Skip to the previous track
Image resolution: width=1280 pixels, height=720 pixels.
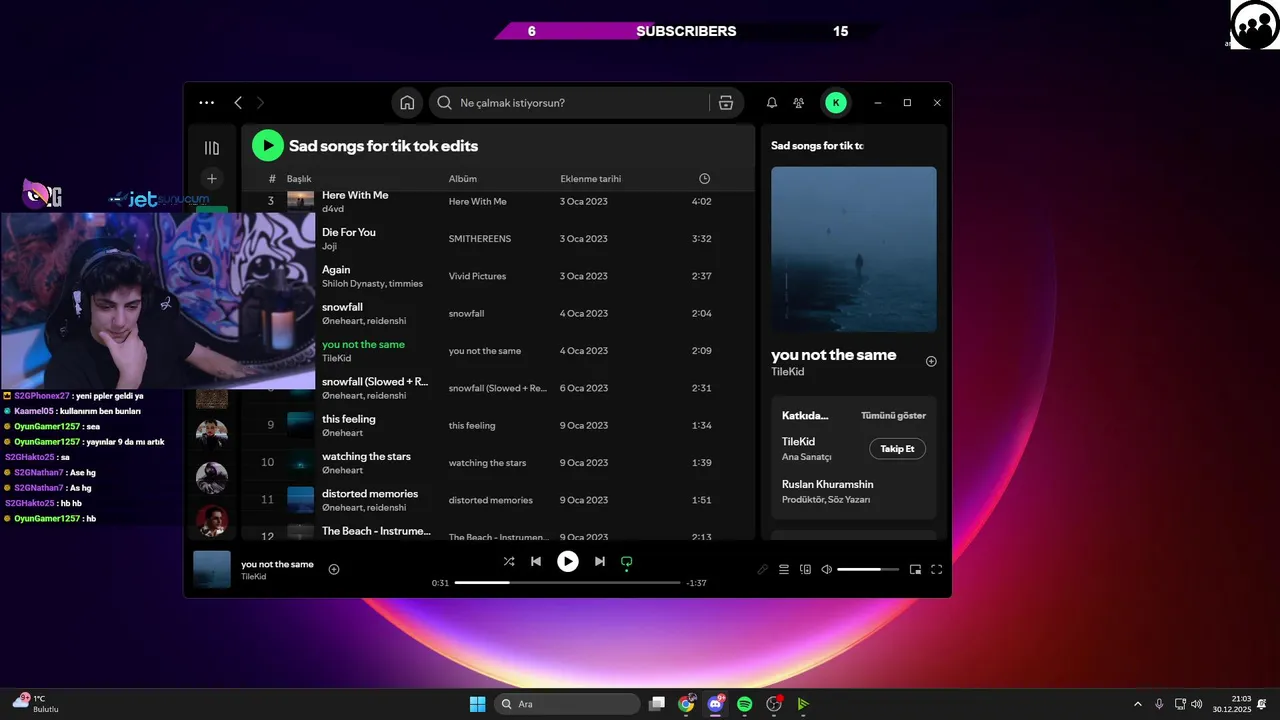pos(536,561)
